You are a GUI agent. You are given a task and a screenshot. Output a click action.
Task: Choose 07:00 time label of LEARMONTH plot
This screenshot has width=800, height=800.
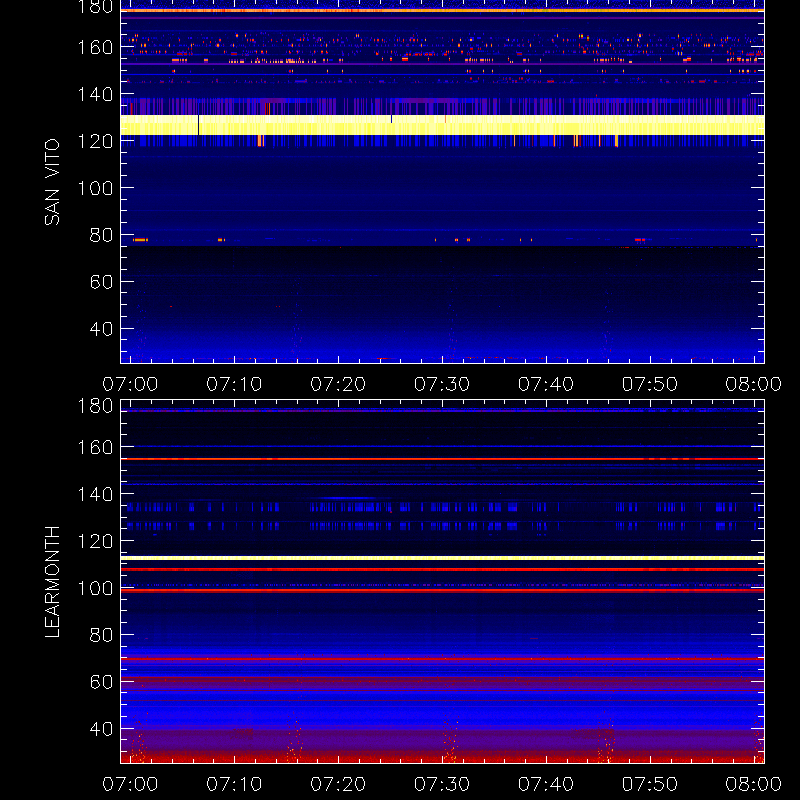(130, 784)
